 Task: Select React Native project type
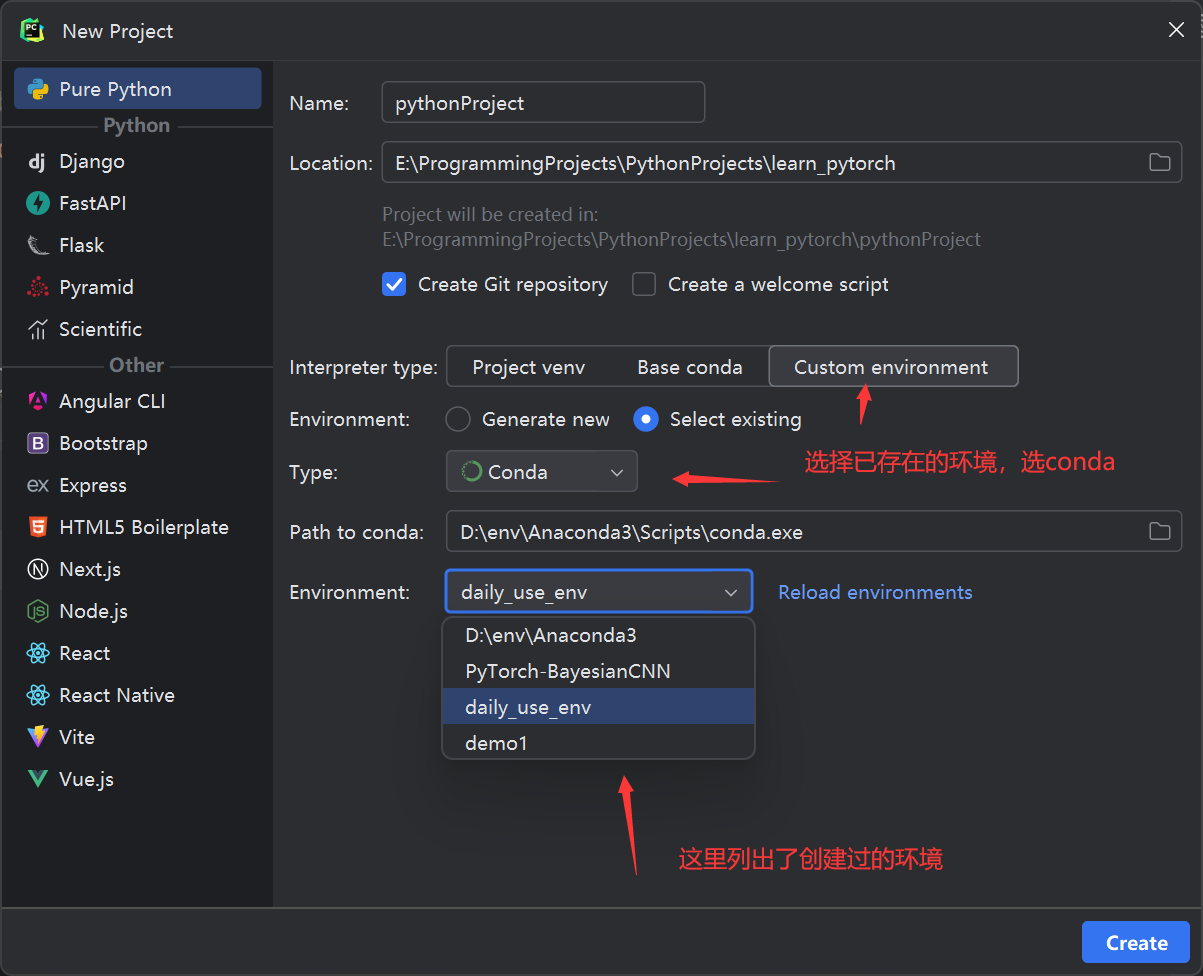pyautogui.click(x=137, y=695)
